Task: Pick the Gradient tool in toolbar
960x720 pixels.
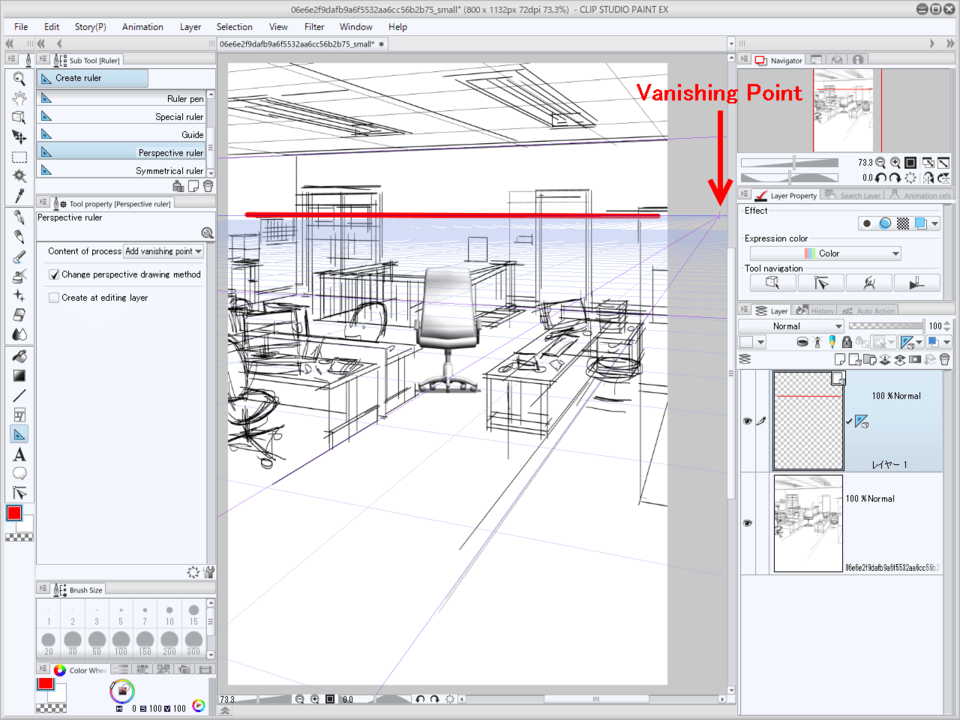Action: point(19,376)
